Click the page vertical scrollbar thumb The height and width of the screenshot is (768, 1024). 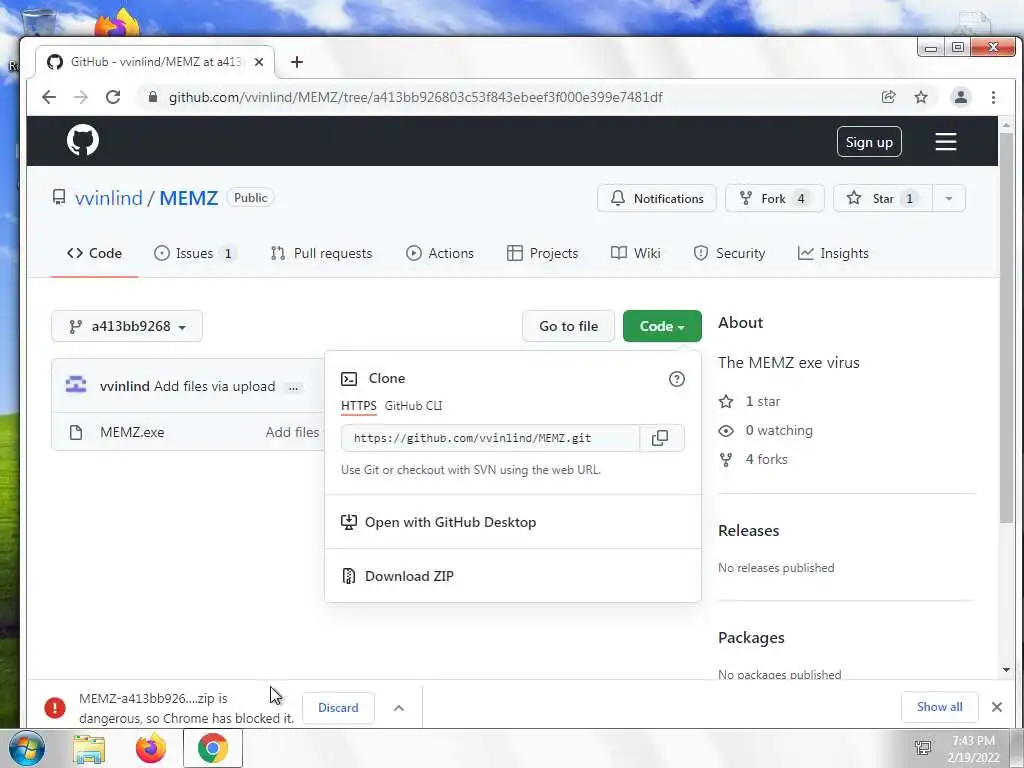(1006, 327)
